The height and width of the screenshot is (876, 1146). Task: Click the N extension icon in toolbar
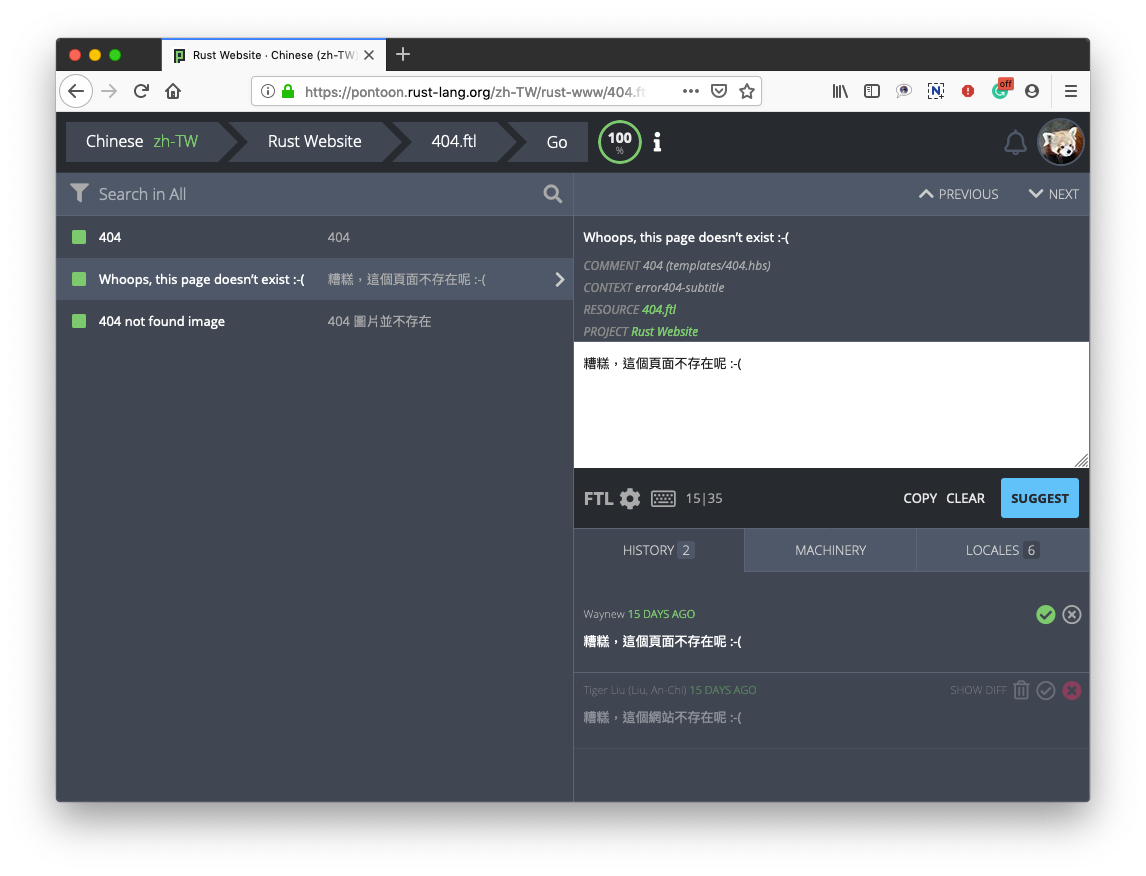point(936,91)
